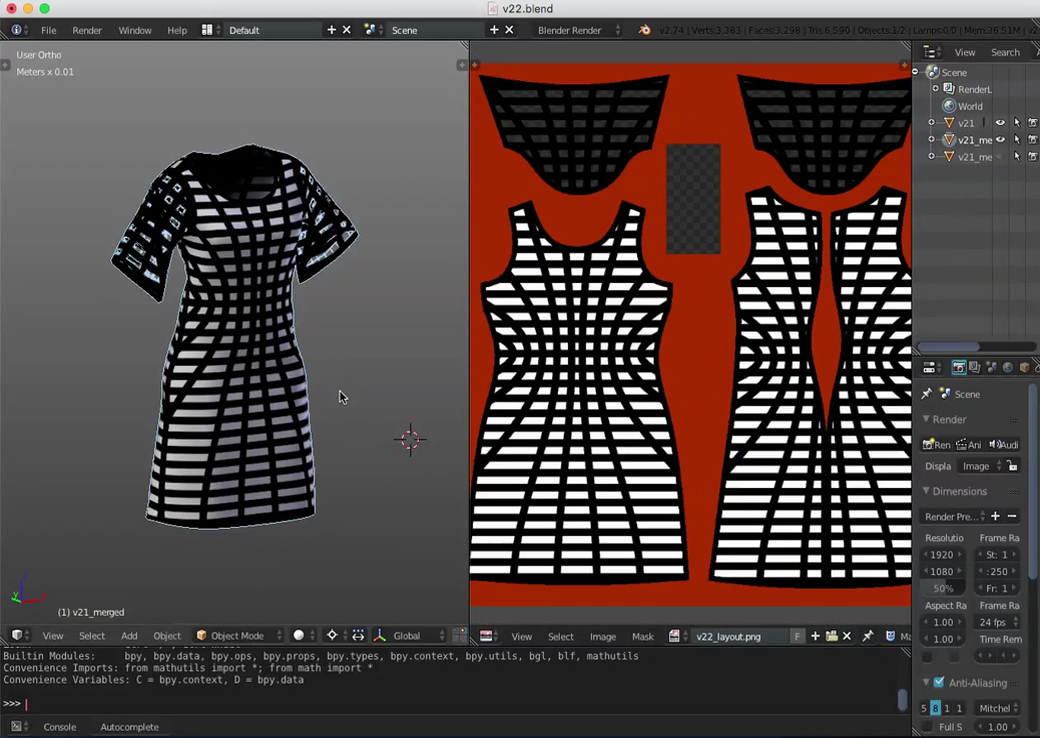The height and width of the screenshot is (738, 1040).
Task: Open the Object Mode dropdown
Action: coord(239,636)
